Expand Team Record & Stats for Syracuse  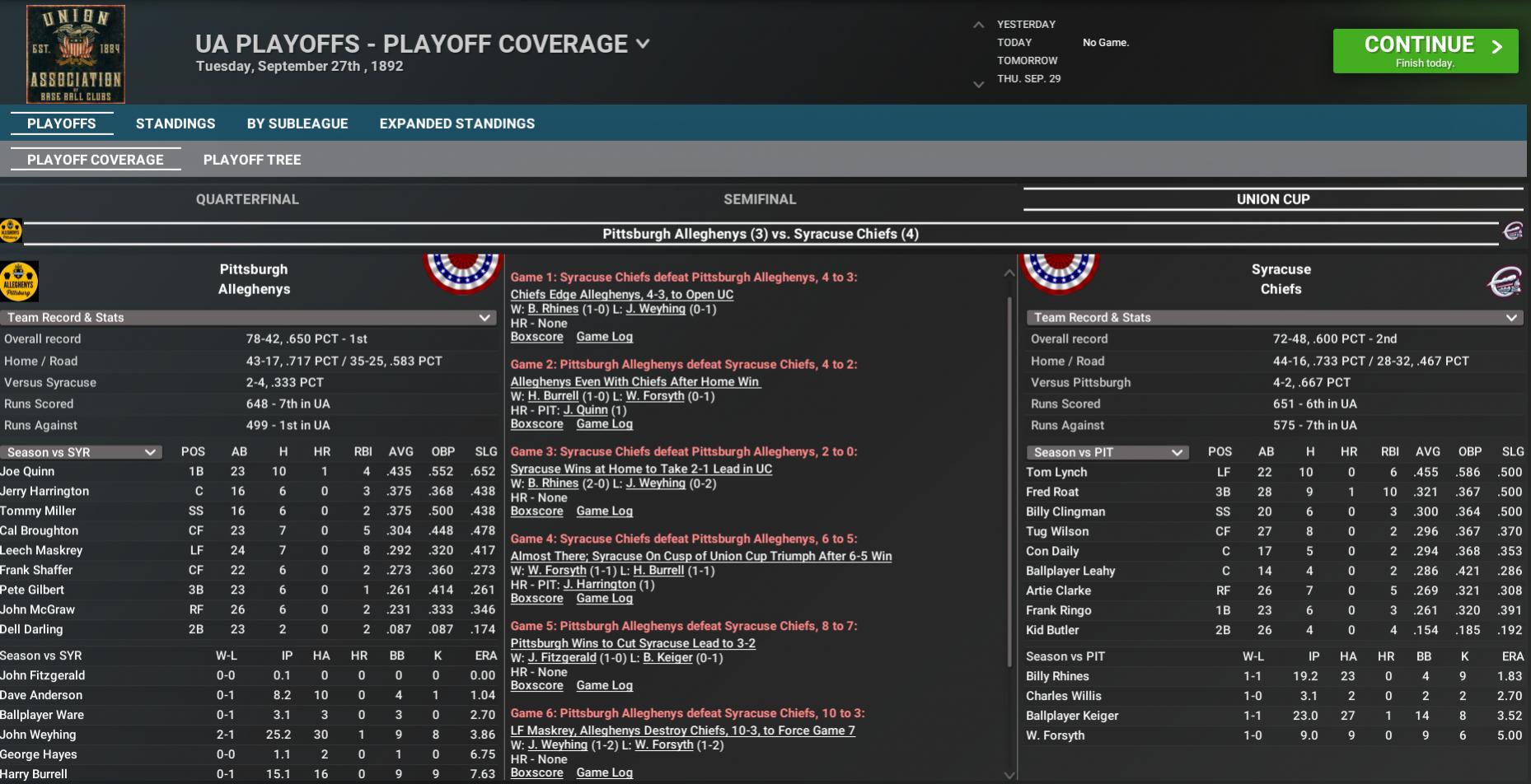click(1511, 317)
